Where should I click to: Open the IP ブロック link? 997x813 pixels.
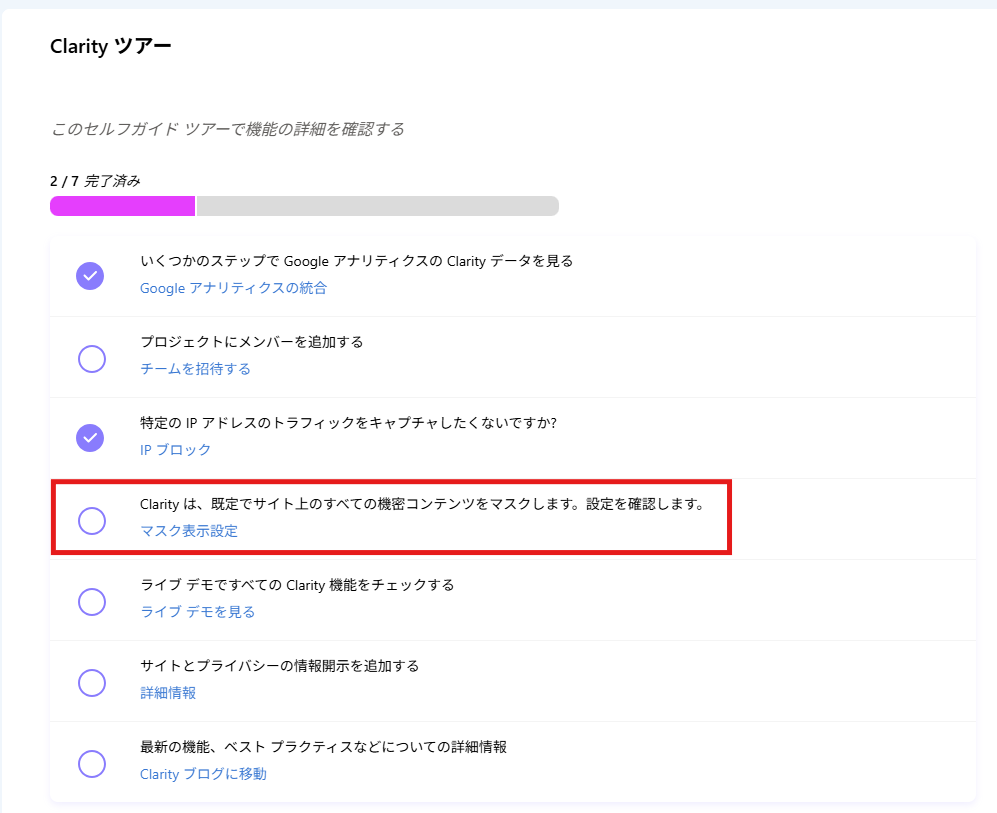click(x=175, y=449)
